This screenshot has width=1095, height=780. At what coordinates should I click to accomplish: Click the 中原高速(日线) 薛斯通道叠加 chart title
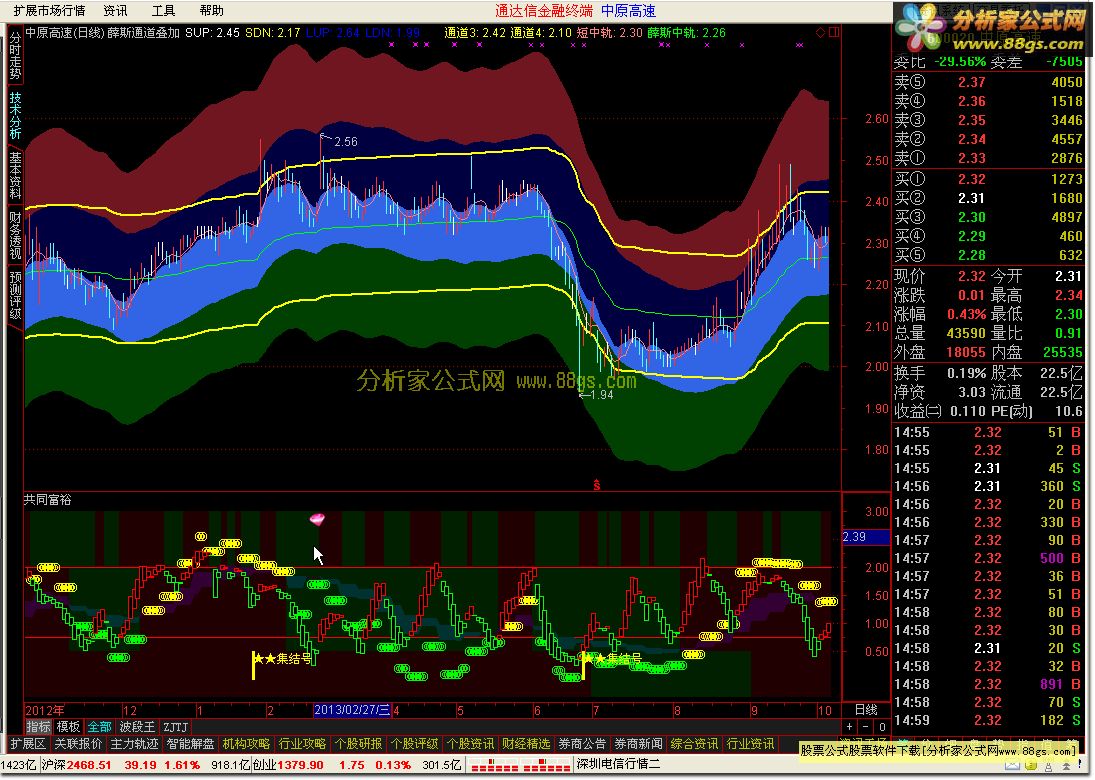pyautogui.click(x=103, y=32)
